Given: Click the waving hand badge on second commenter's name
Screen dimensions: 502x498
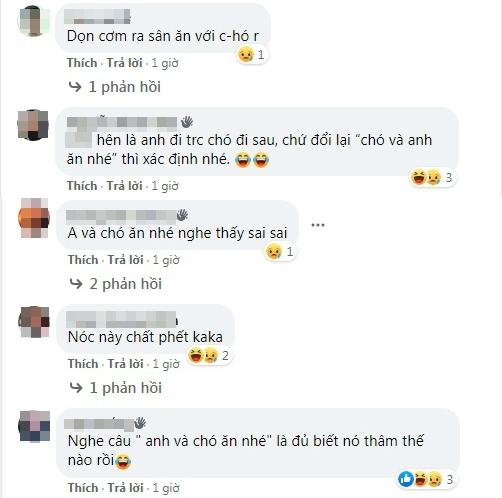Looking at the screenshot, I should pos(187,122).
